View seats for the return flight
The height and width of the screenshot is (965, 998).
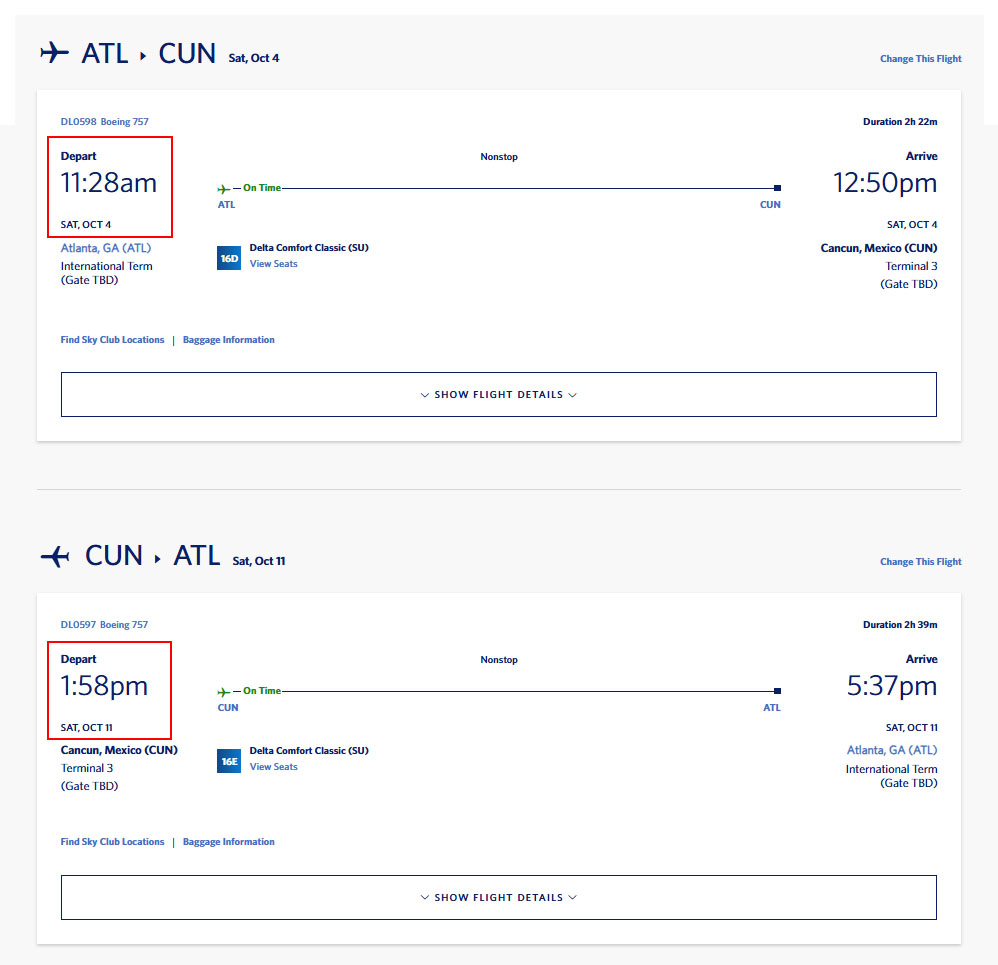[273, 767]
